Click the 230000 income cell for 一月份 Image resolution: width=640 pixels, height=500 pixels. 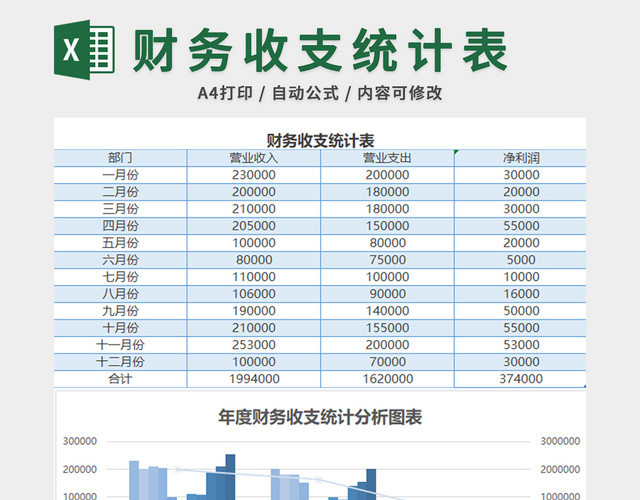253,175
